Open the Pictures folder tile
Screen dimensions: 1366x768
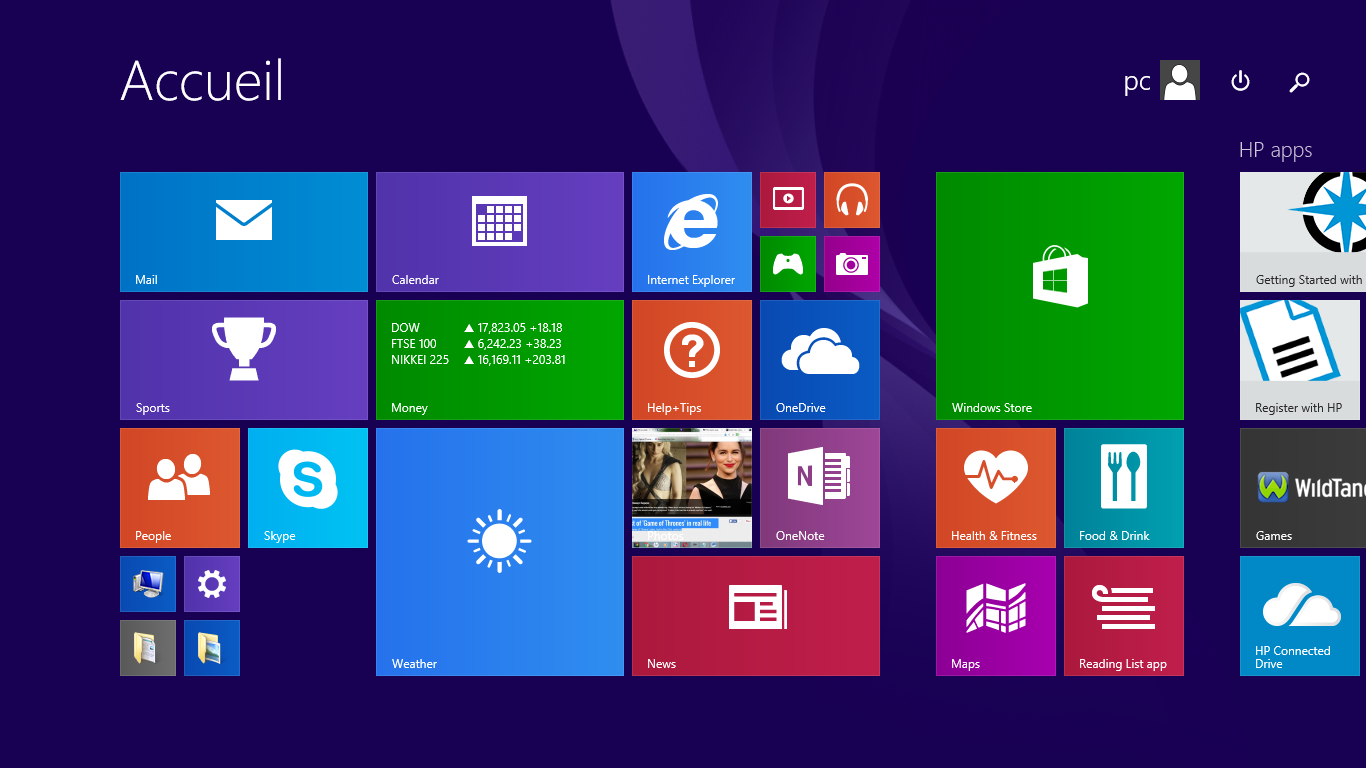212,648
